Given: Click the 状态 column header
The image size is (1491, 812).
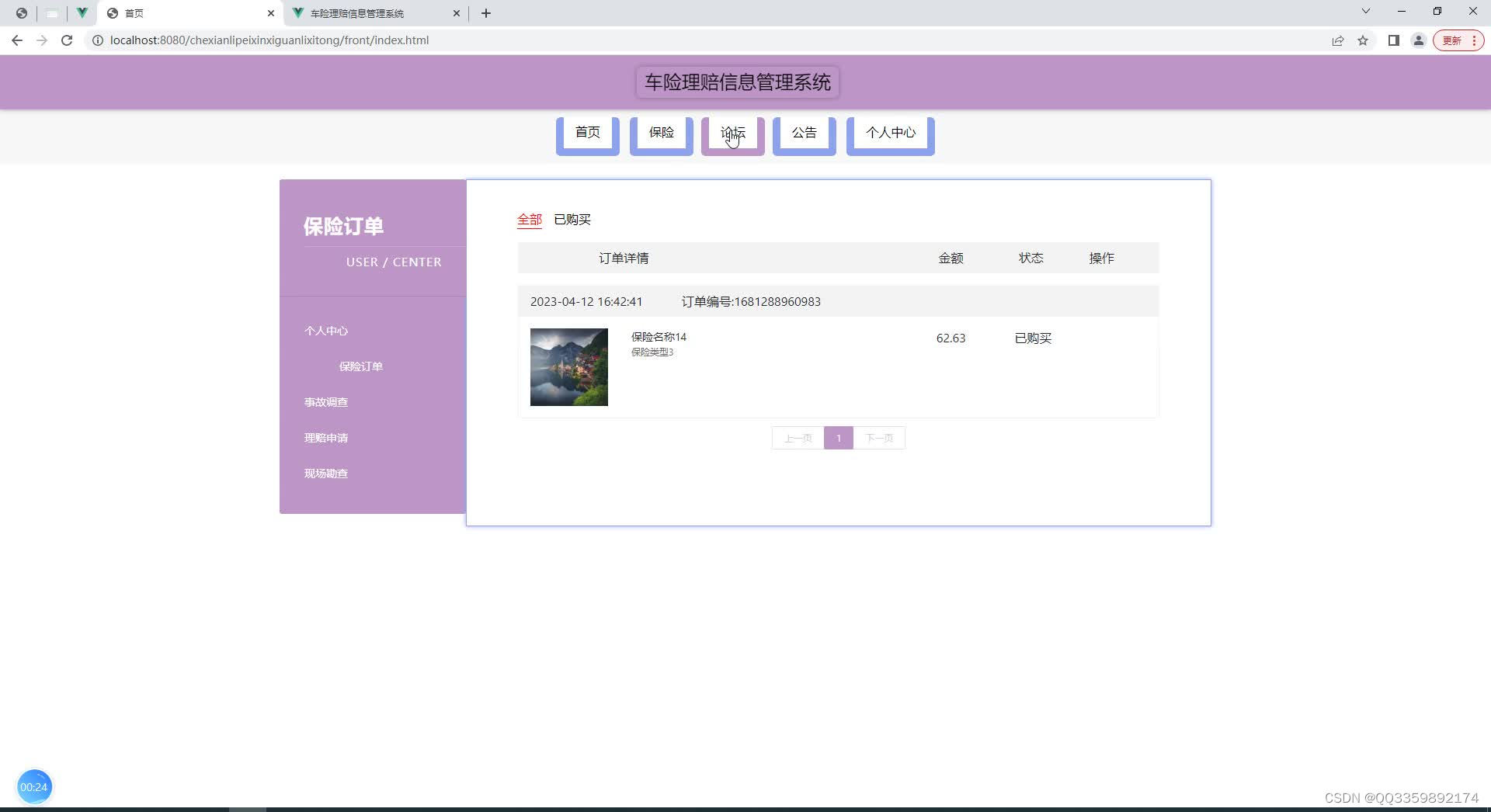Looking at the screenshot, I should tap(1031, 259).
